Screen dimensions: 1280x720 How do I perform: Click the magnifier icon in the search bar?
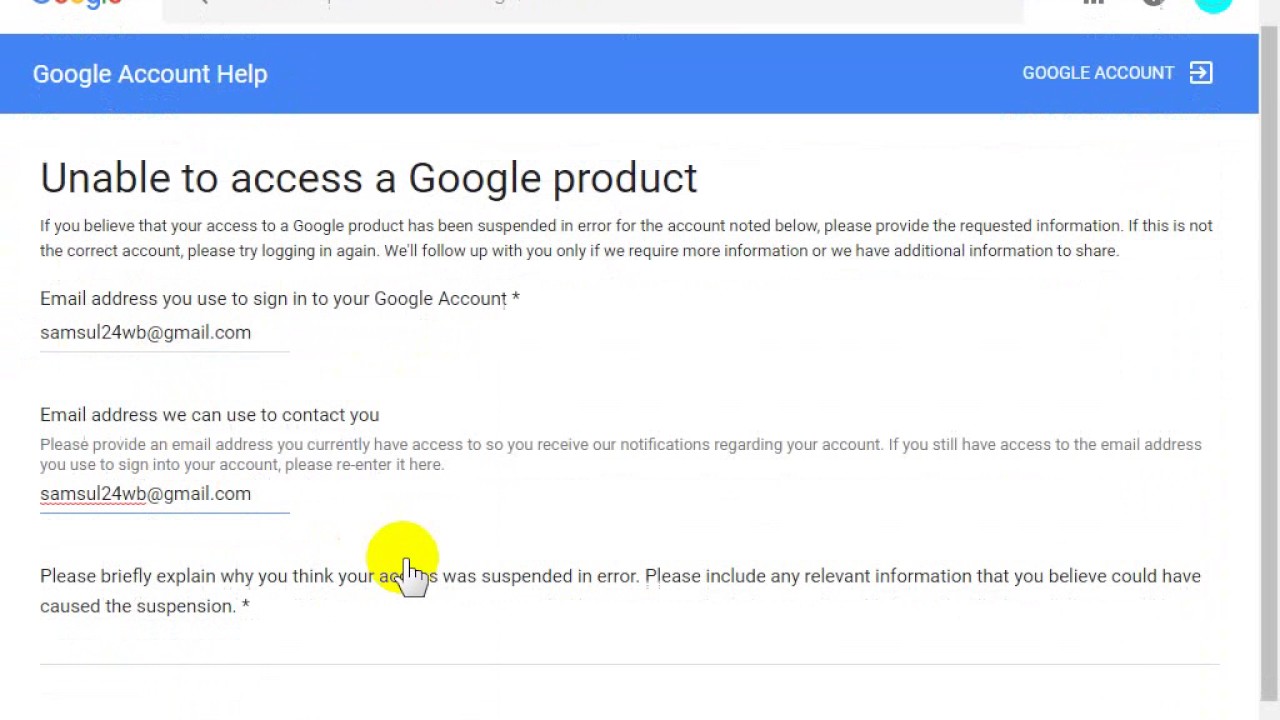pyautogui.click(x=200, y=2)
